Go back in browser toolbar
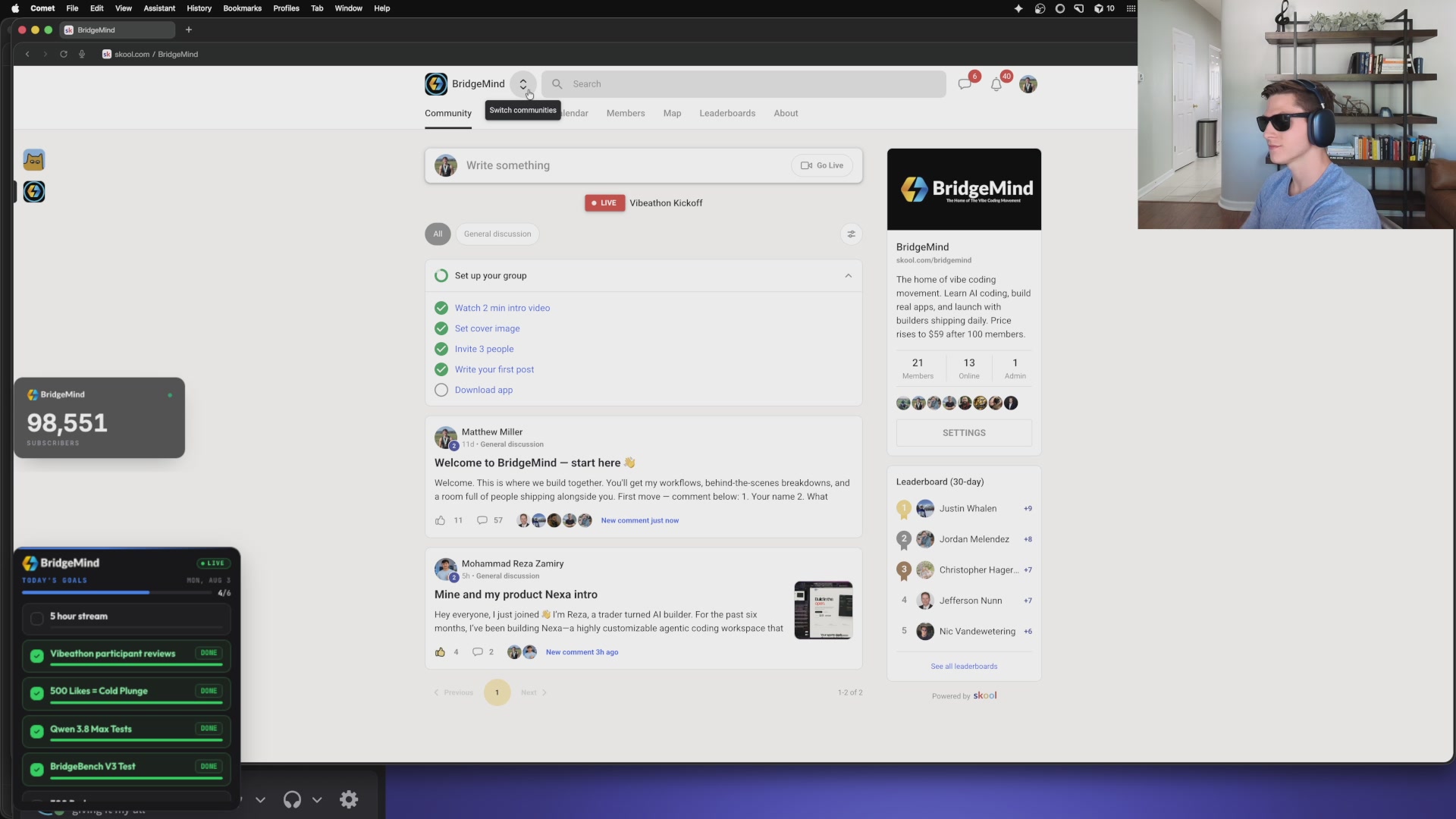This screenshot has width=1456, height=819. [x=27, y=55]
